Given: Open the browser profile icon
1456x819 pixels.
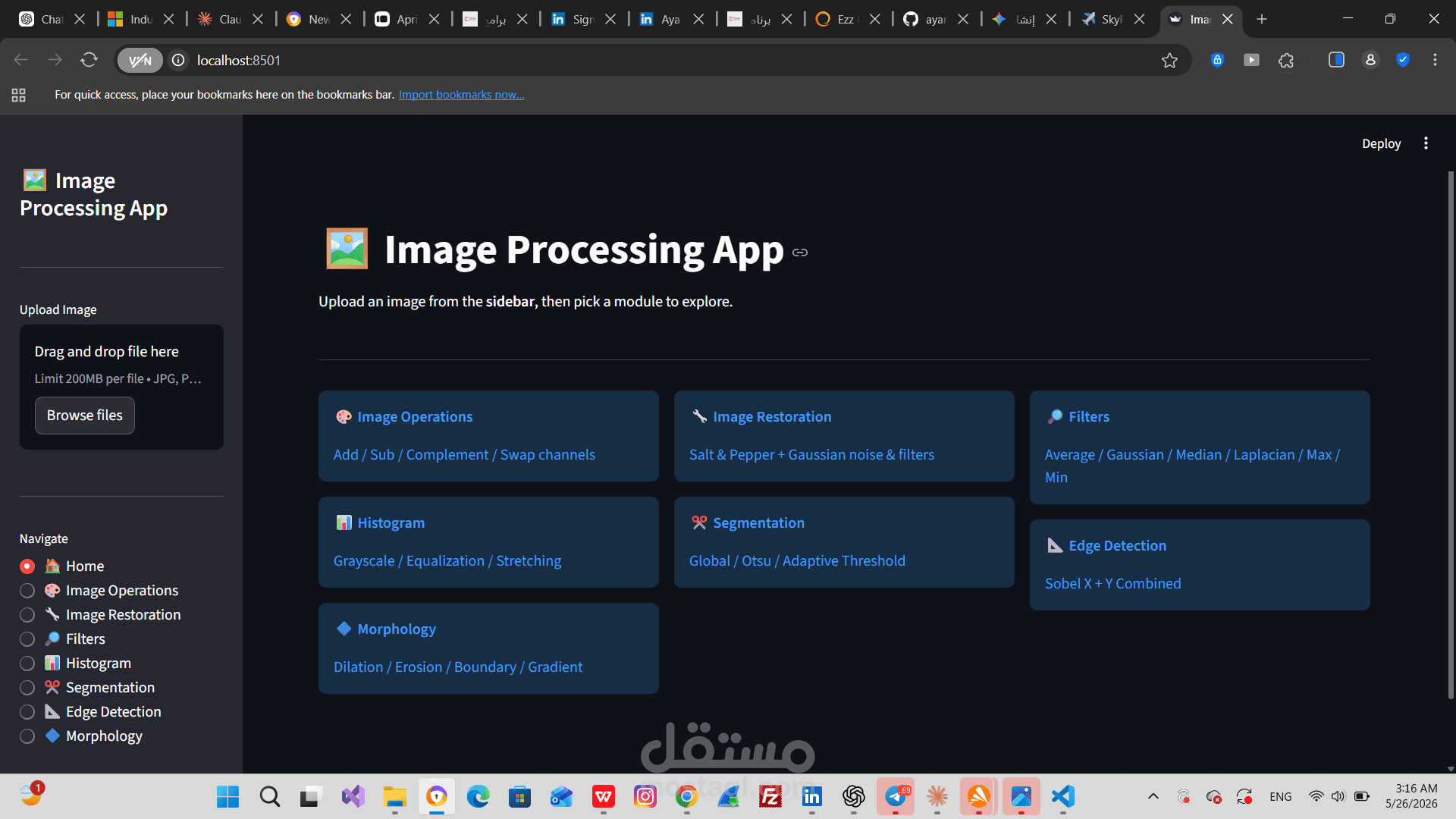Looking at the screenshot, I should [1370, 60].
